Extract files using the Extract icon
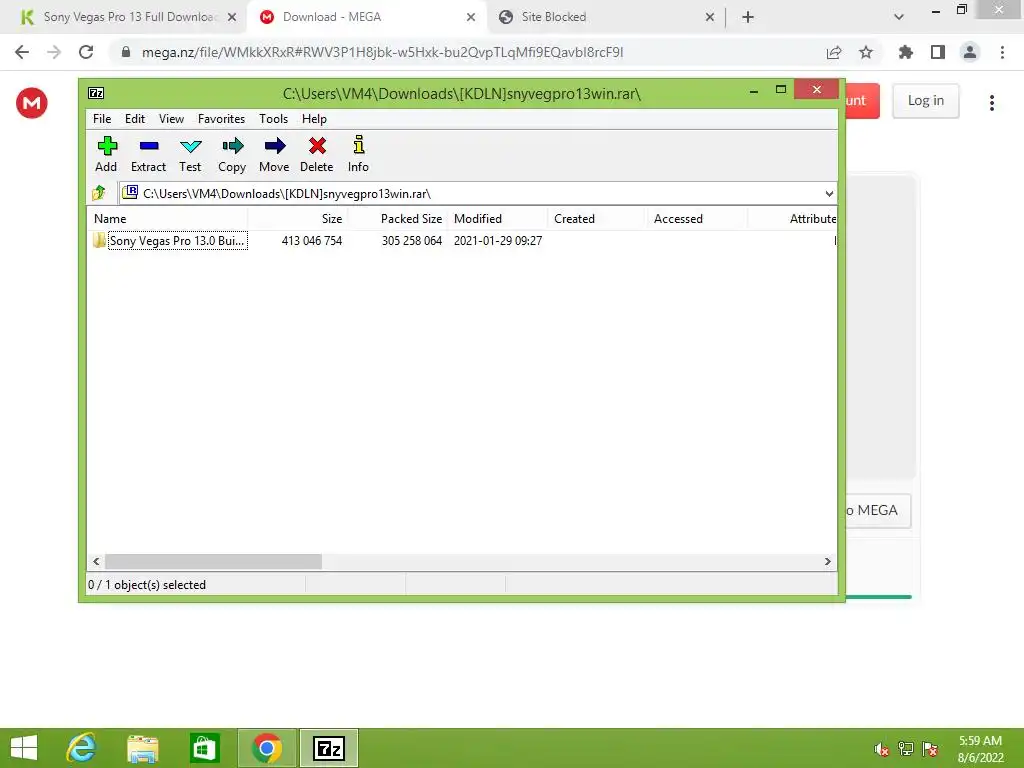1024x768 pixels. (148, 155)
